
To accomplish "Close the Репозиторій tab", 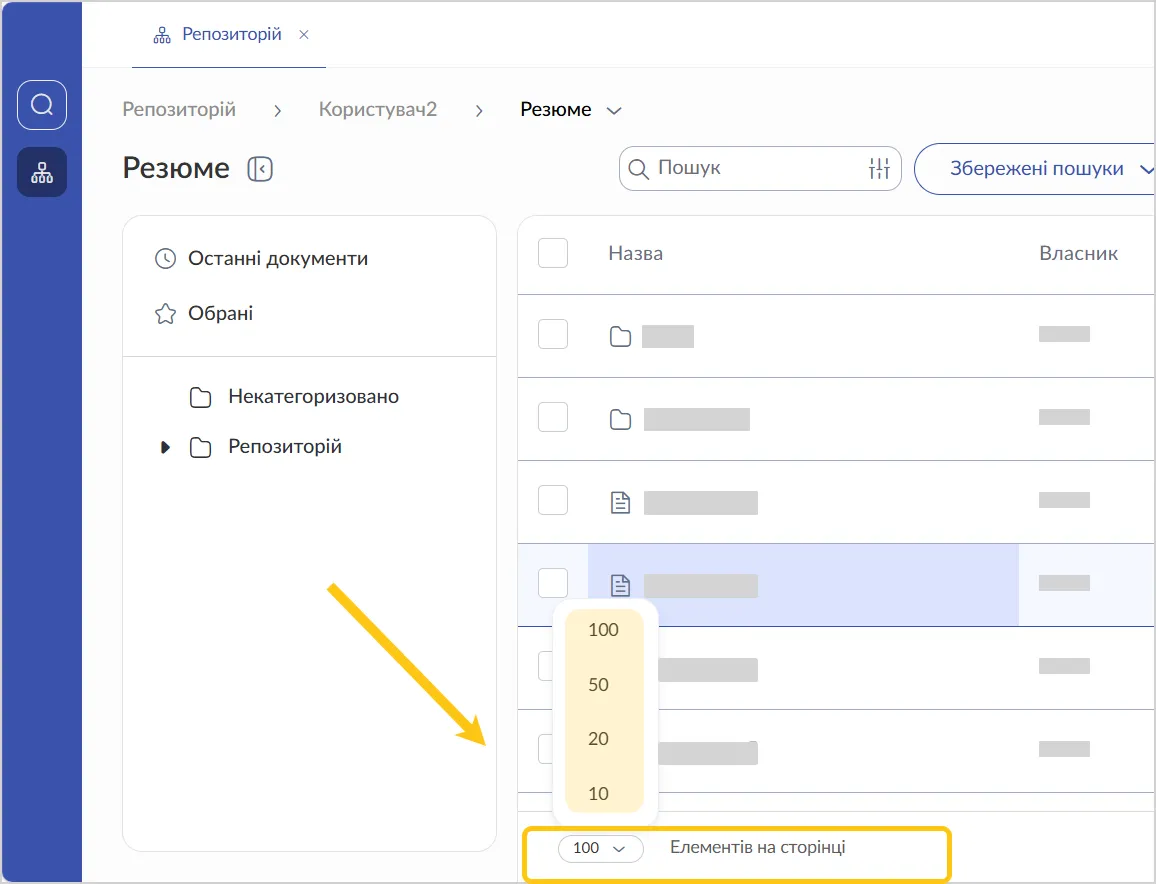I will click(x=304, y=35).
